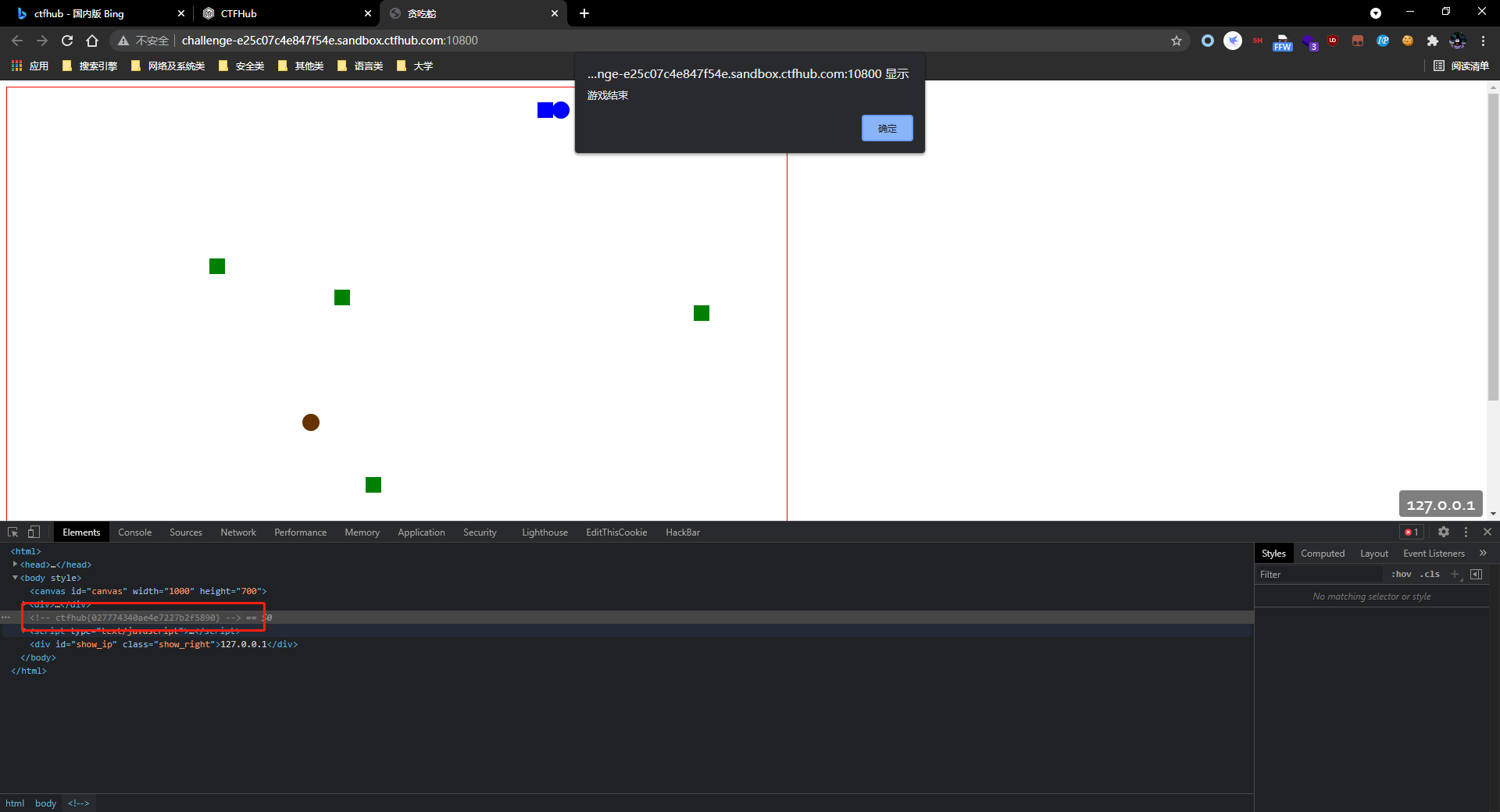Select the Elements panel tab

click(x=81, y=532)
